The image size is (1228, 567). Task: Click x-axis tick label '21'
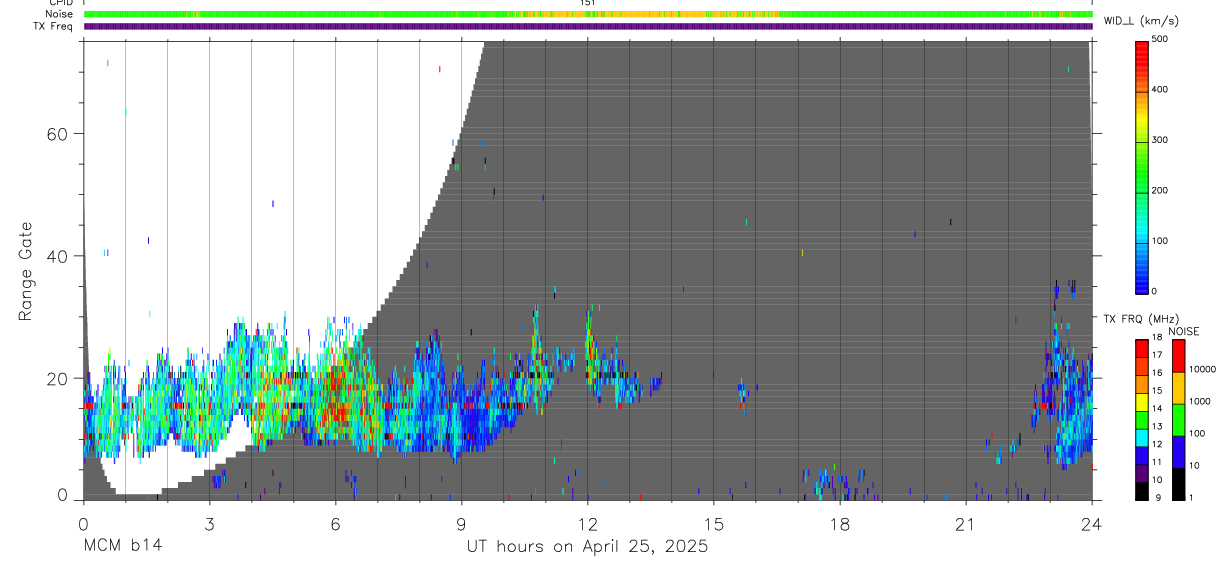[965, 525]
